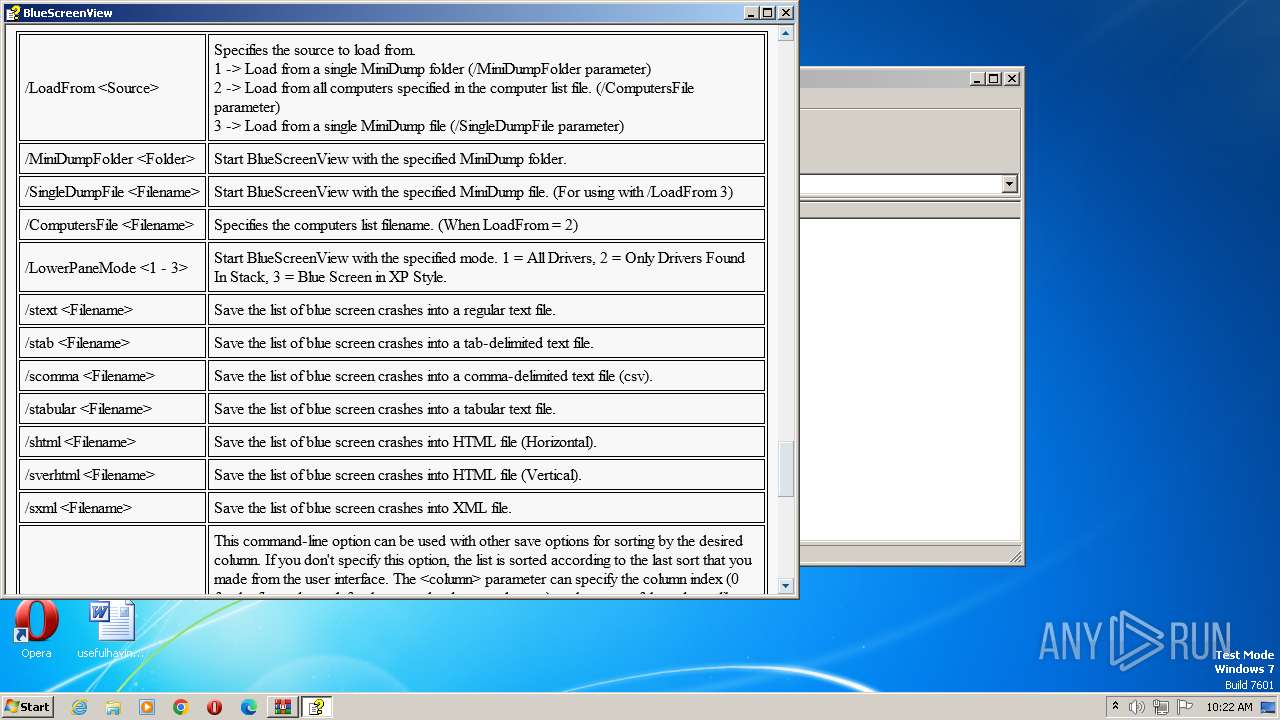
Task: Switch to WinRAR taskbar item
Action: coord(283,707)
